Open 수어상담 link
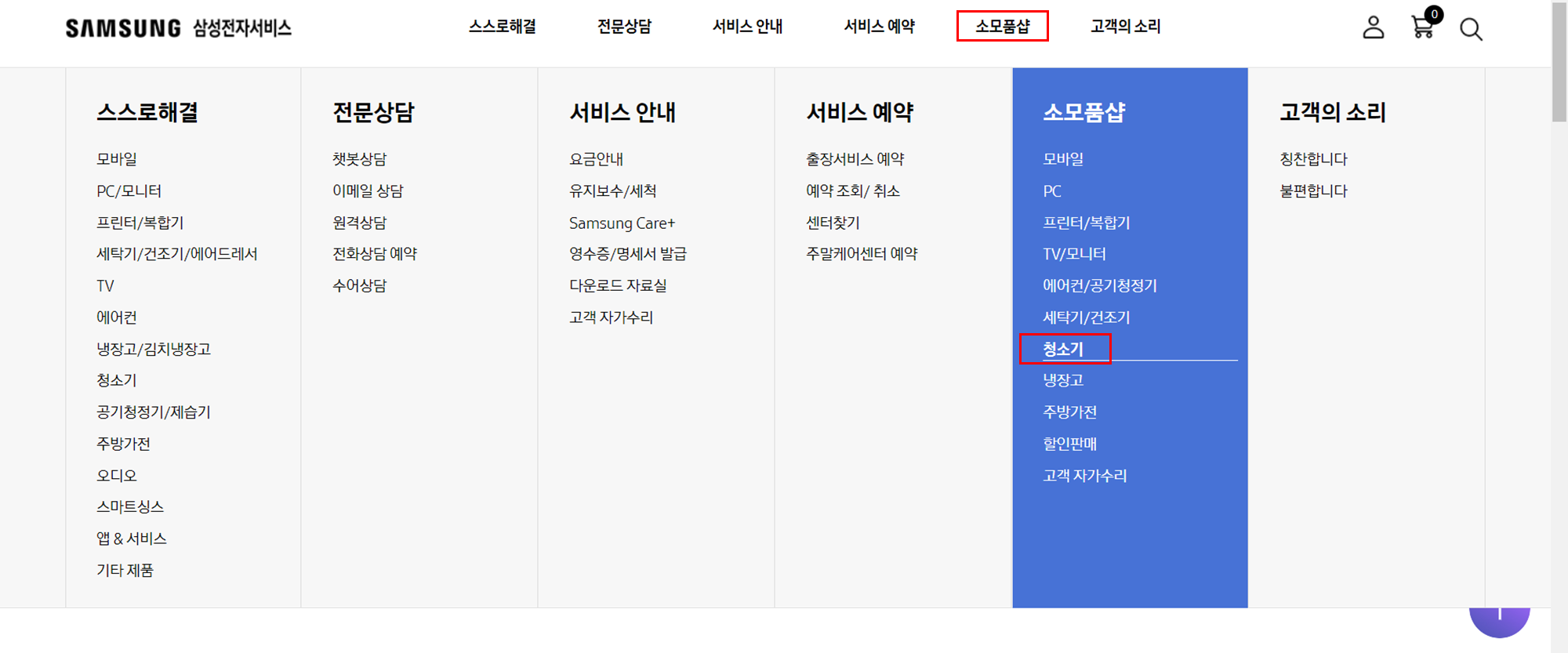 [x=360, y=286]
